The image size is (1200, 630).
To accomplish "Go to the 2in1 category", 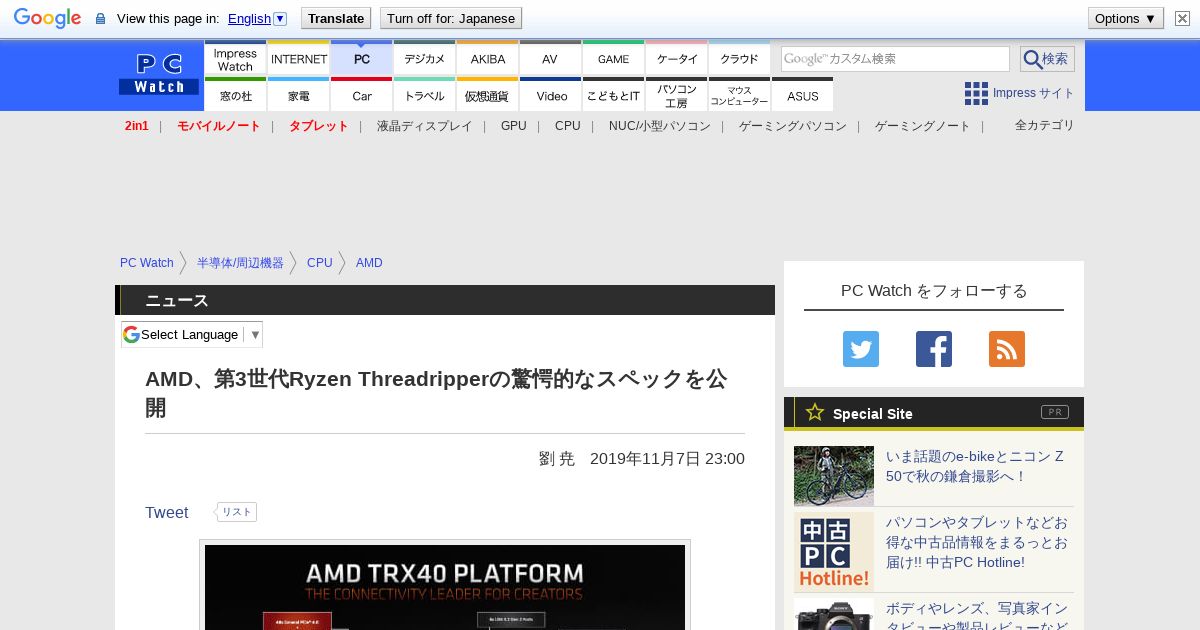I will (x=136, y=126).
